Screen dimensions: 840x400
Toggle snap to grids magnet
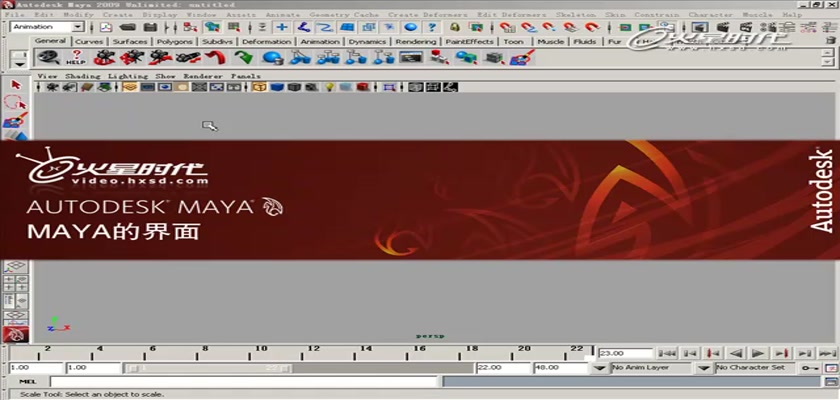506,27
